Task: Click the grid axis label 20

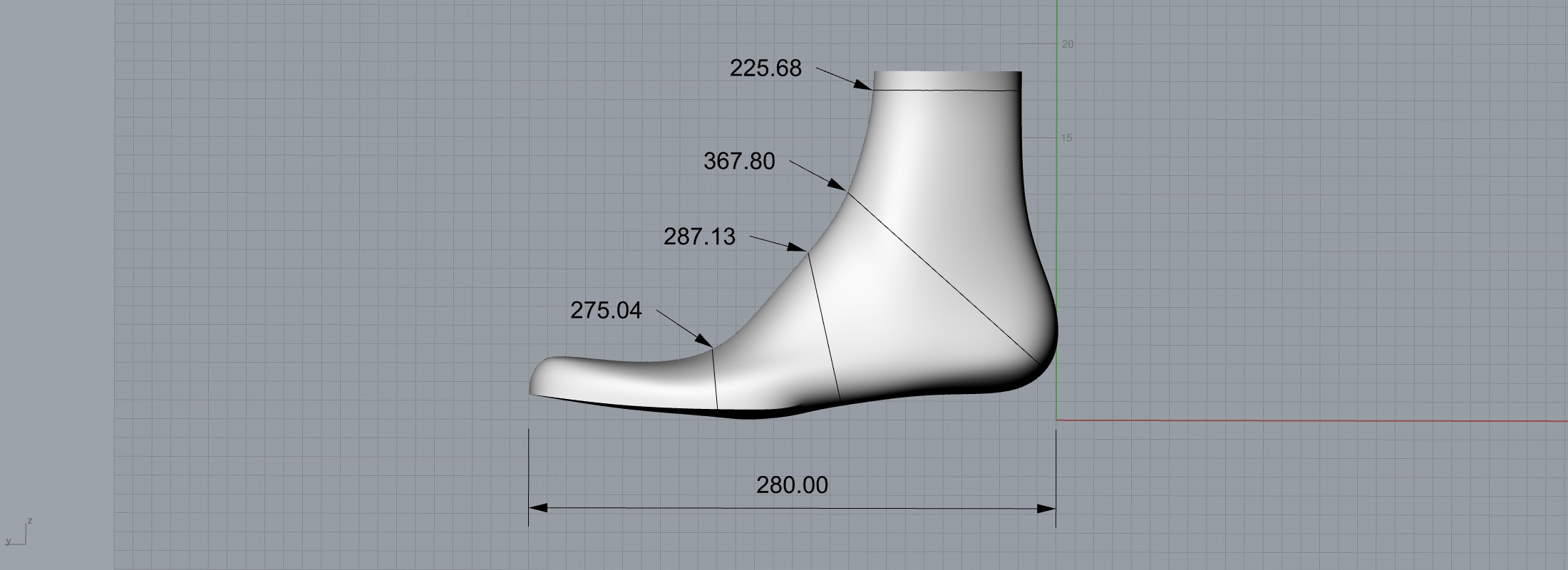Action: pos(1067,44)
